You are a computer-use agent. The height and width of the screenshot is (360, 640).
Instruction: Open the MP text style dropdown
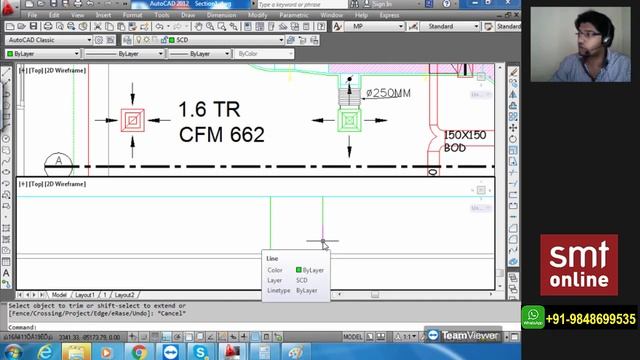[x=401, y=27]
